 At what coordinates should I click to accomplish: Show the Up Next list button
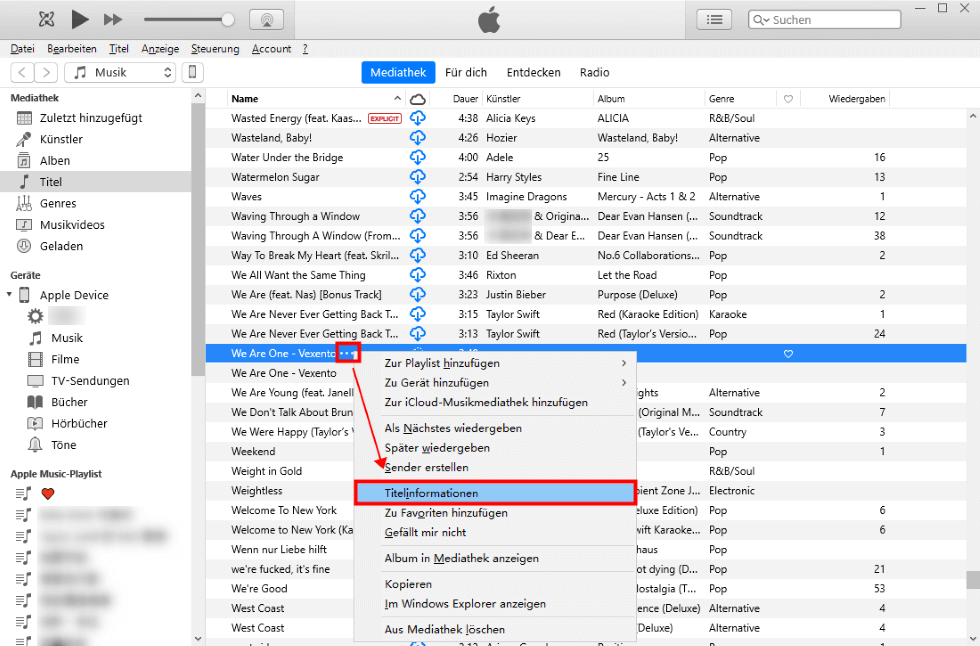(714, 19)
